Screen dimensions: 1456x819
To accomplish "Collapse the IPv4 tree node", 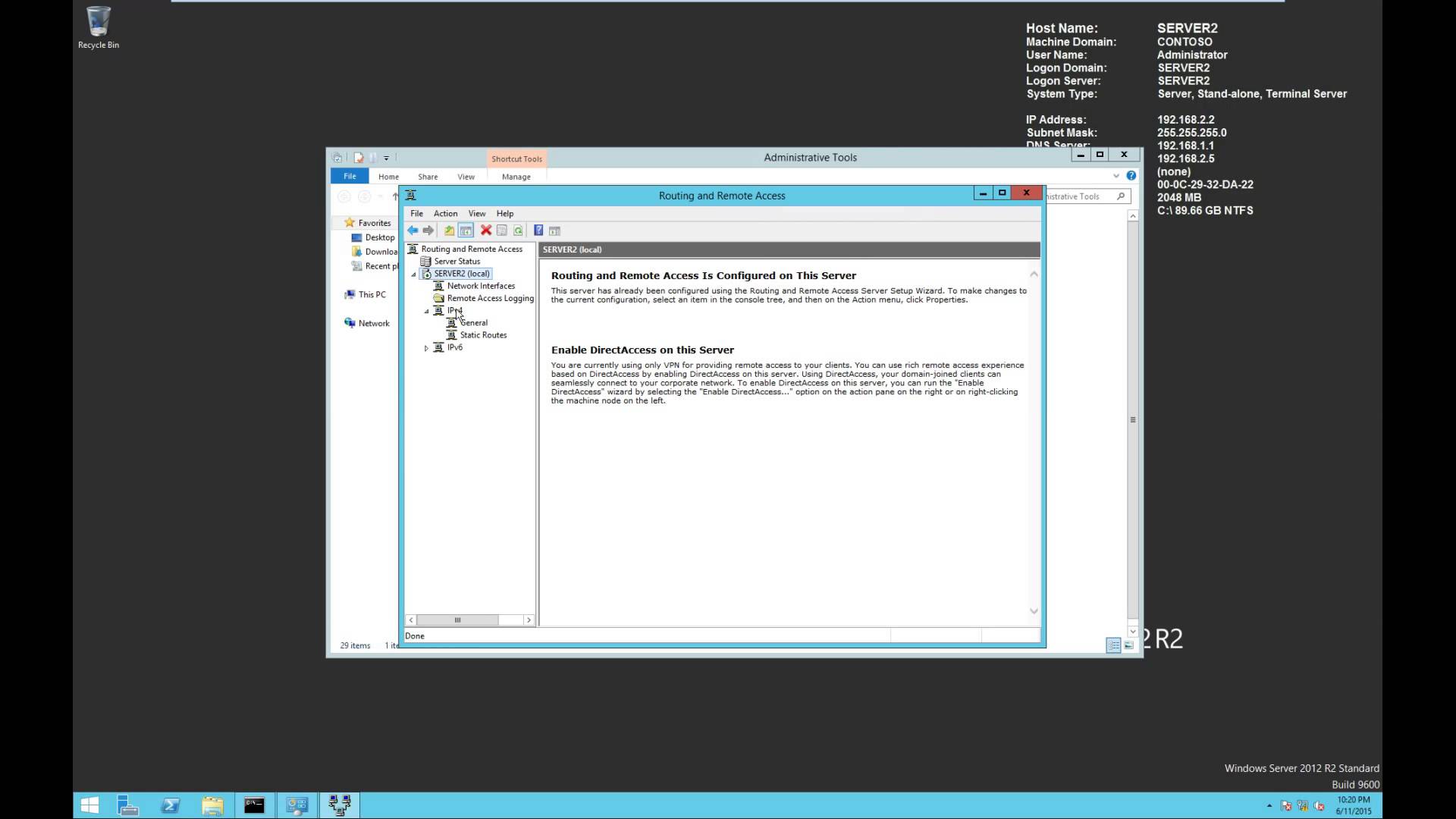I will (426, 311).
